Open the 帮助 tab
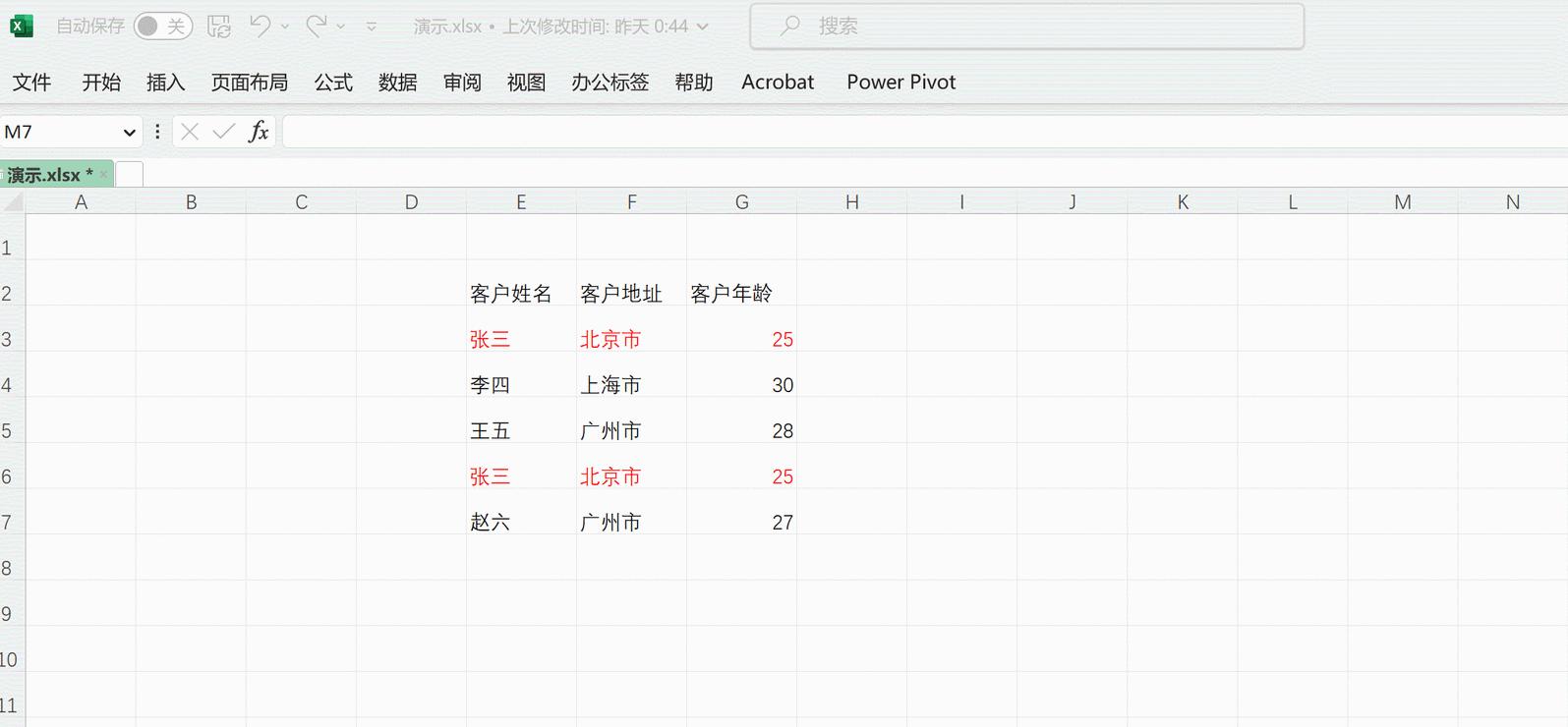This screenshot has height=727, width=1568. pyautogui.click(x=694, y=83)
